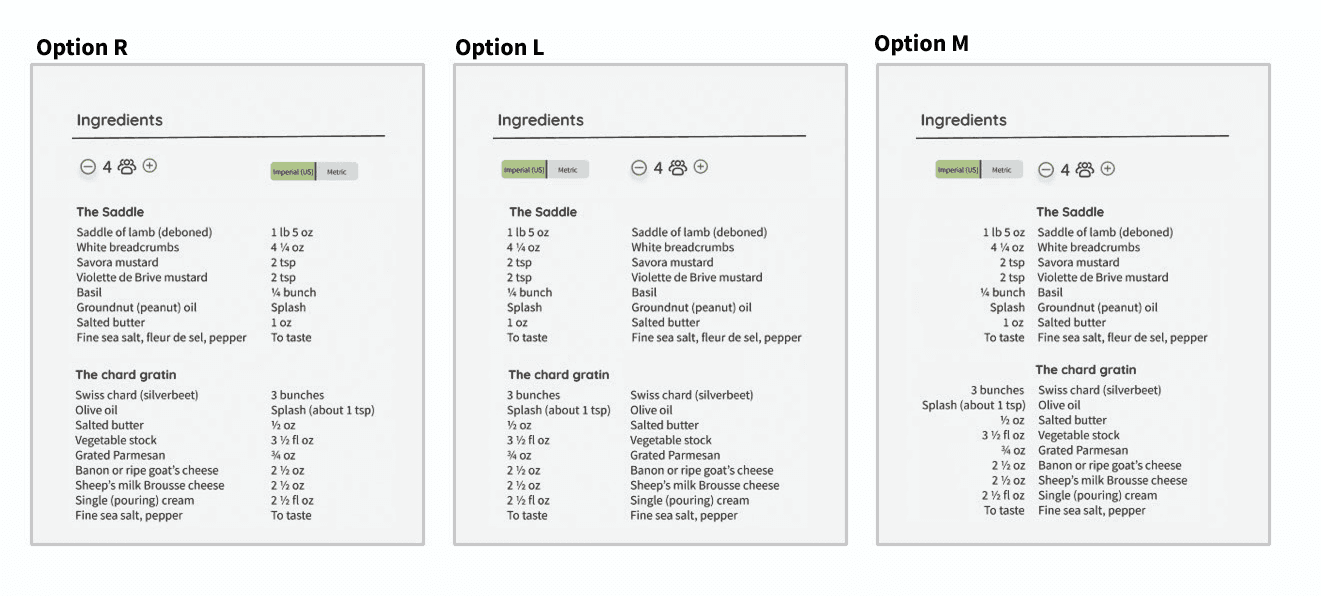The image size is (1321, 596).
Task: Click Saddle of lamb (deboned) in Option R
Action: click(x=144, y=232)
